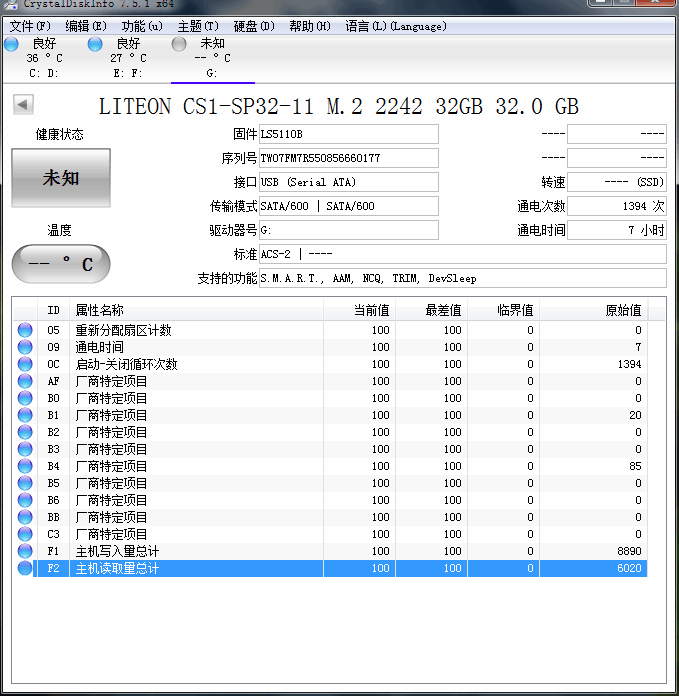Click status icon for attribute B0
Screen dimensions: 679x696
pos(25,398)
